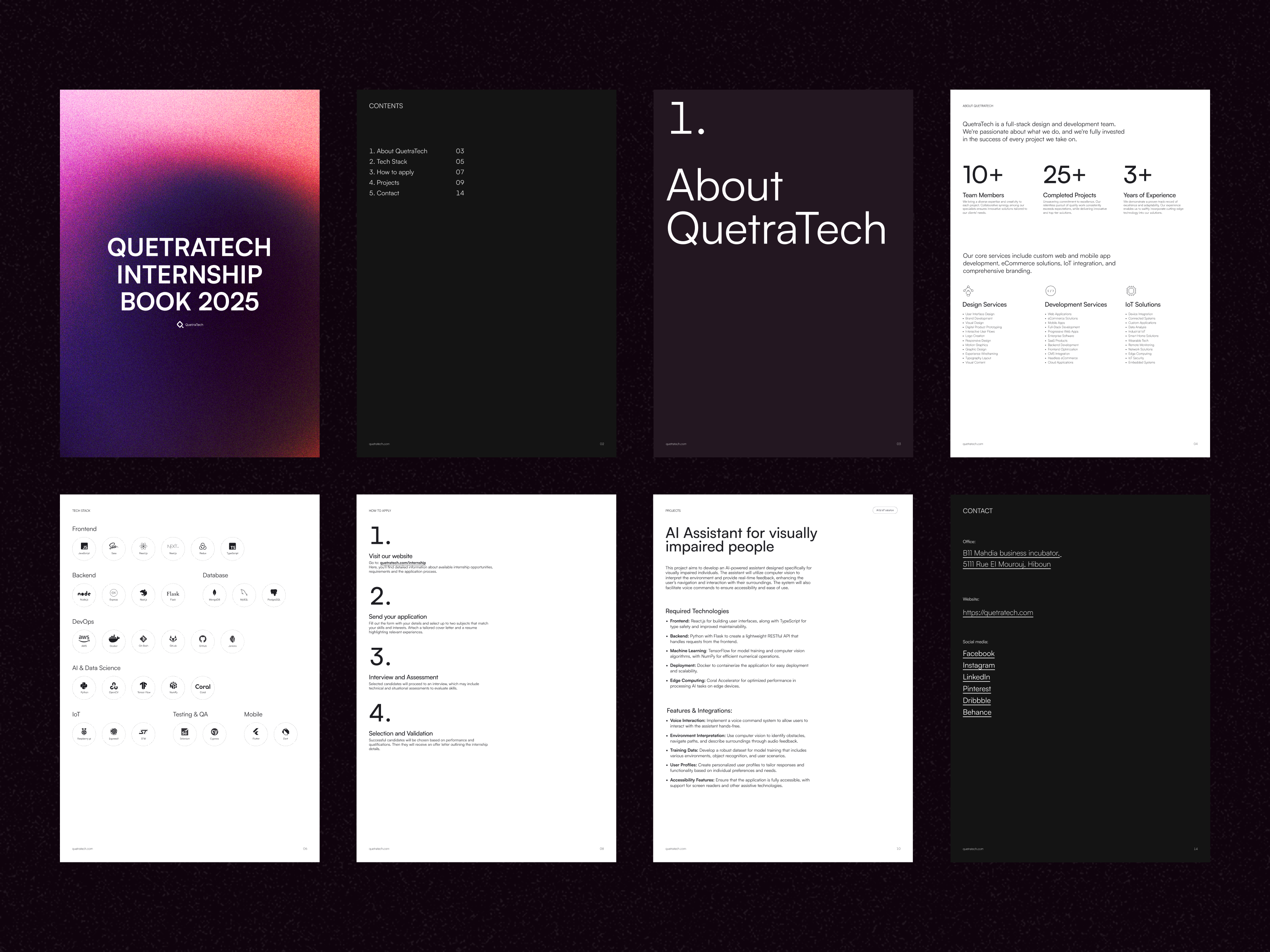The image size is (1270, 952).
Task: Select '5. Contact' contents entry
Action: pos(384,193)
